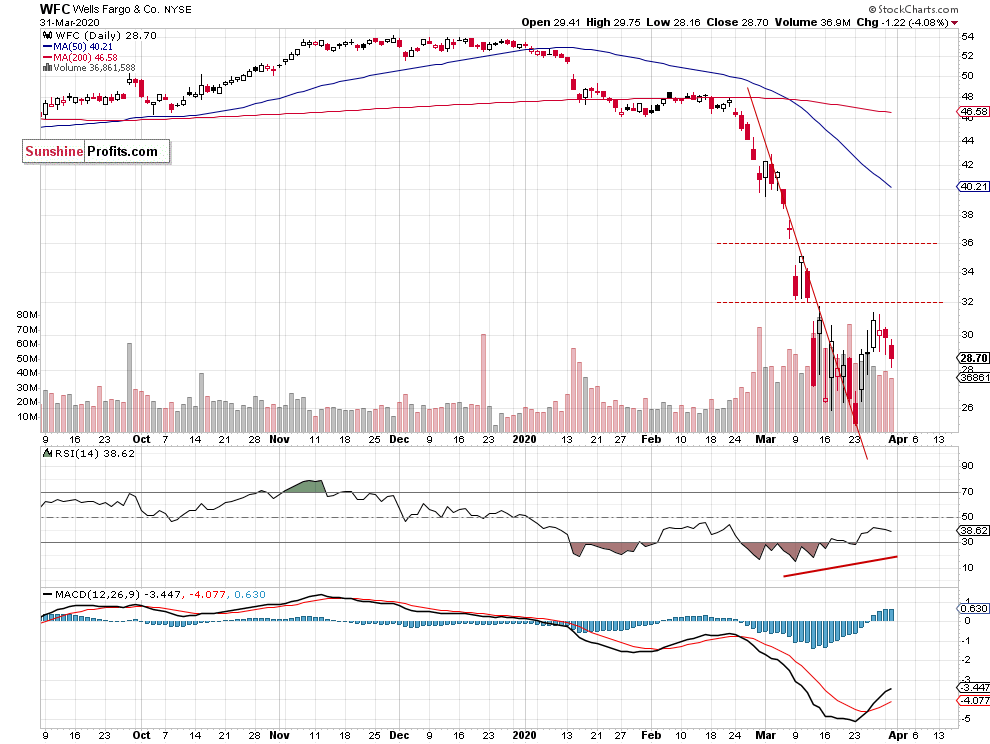
Task: Click the Chg -1.22 (-4.08%) value
Action: pyautogui.click(x=903, y=22)
